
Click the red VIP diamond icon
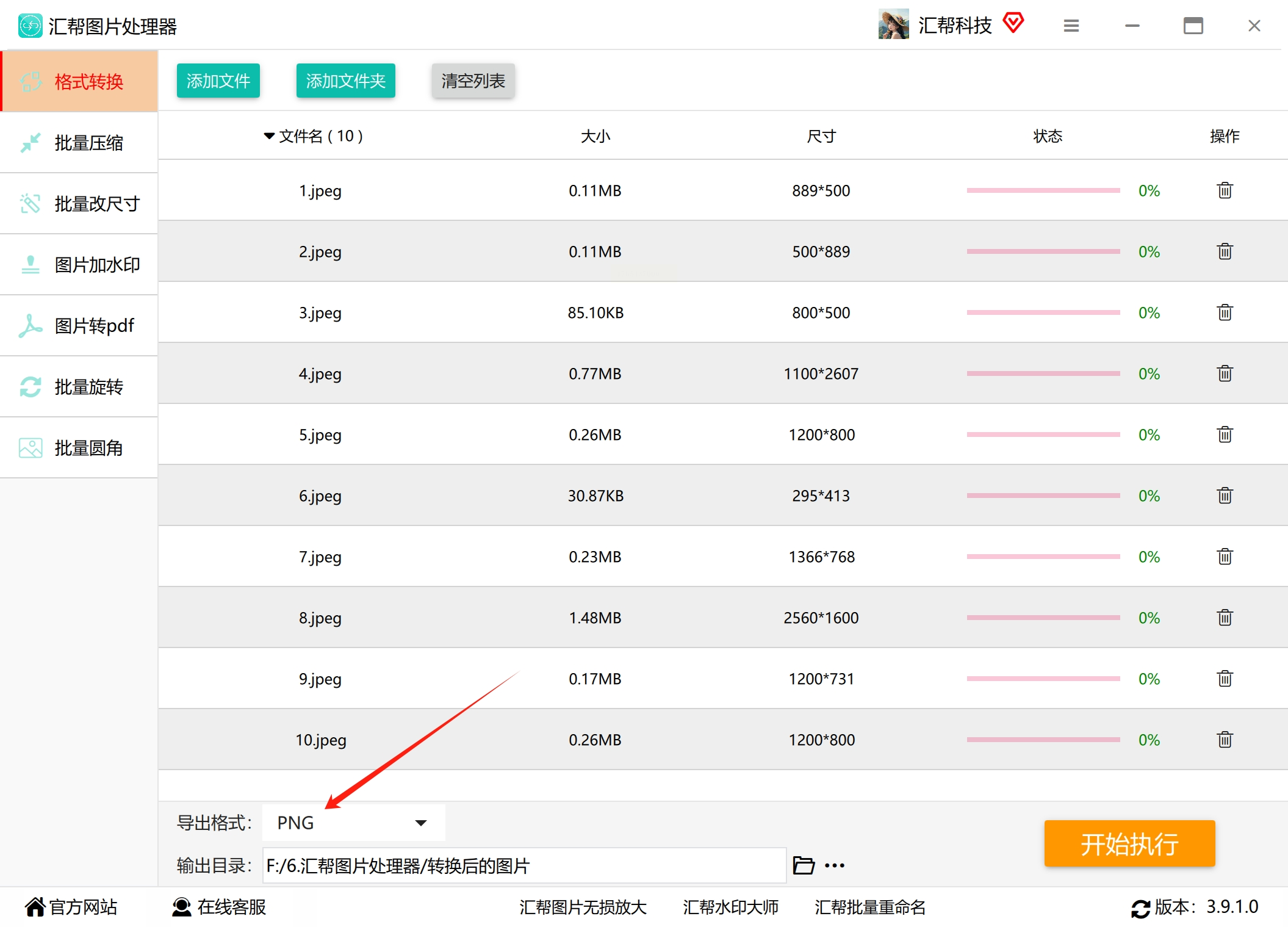[1013, 23]
